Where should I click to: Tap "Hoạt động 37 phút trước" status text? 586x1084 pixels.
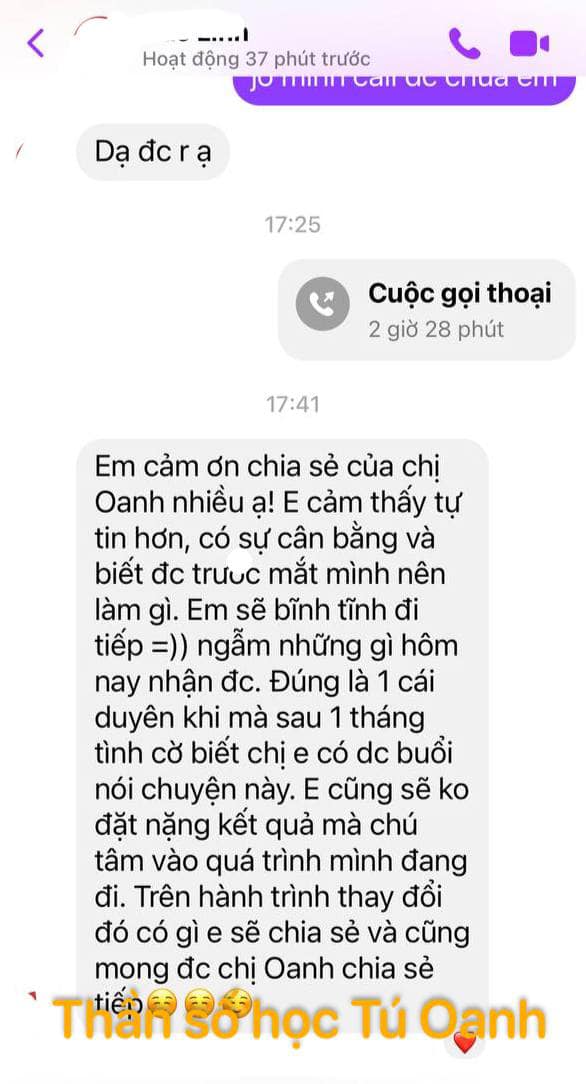256,59
